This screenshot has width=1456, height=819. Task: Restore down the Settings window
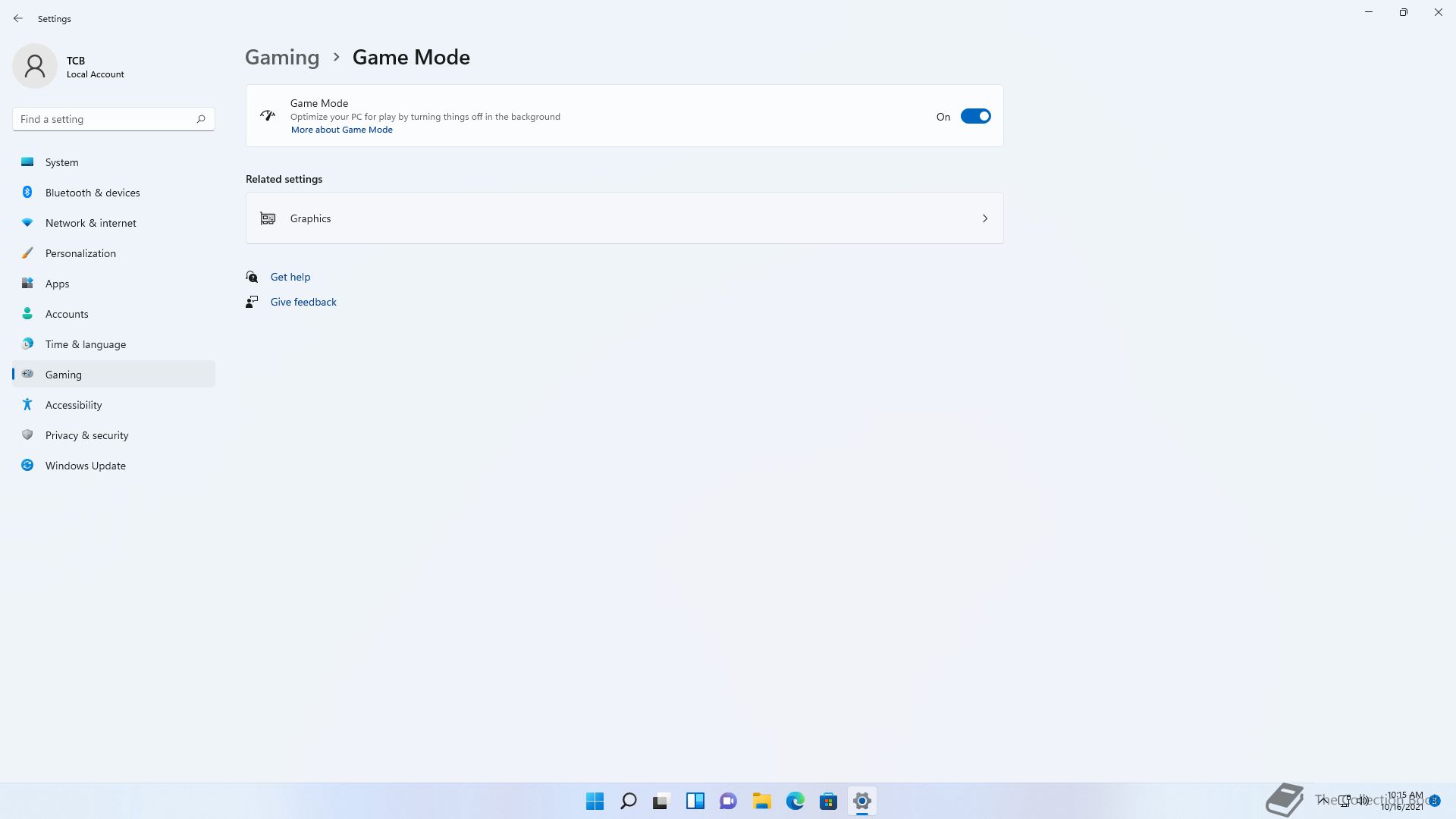[1404, 12]
